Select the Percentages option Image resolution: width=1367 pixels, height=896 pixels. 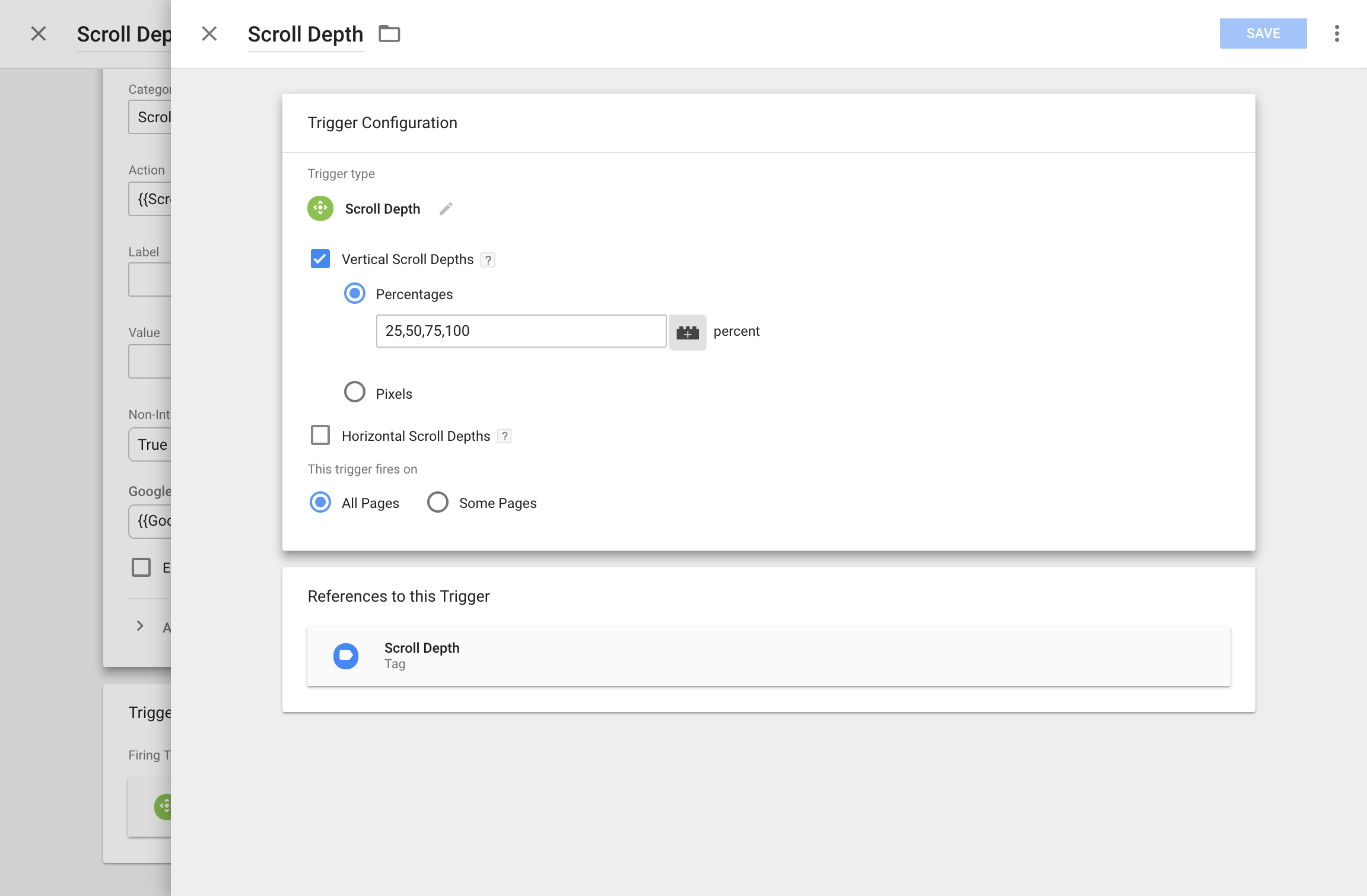tap(355, 293)
